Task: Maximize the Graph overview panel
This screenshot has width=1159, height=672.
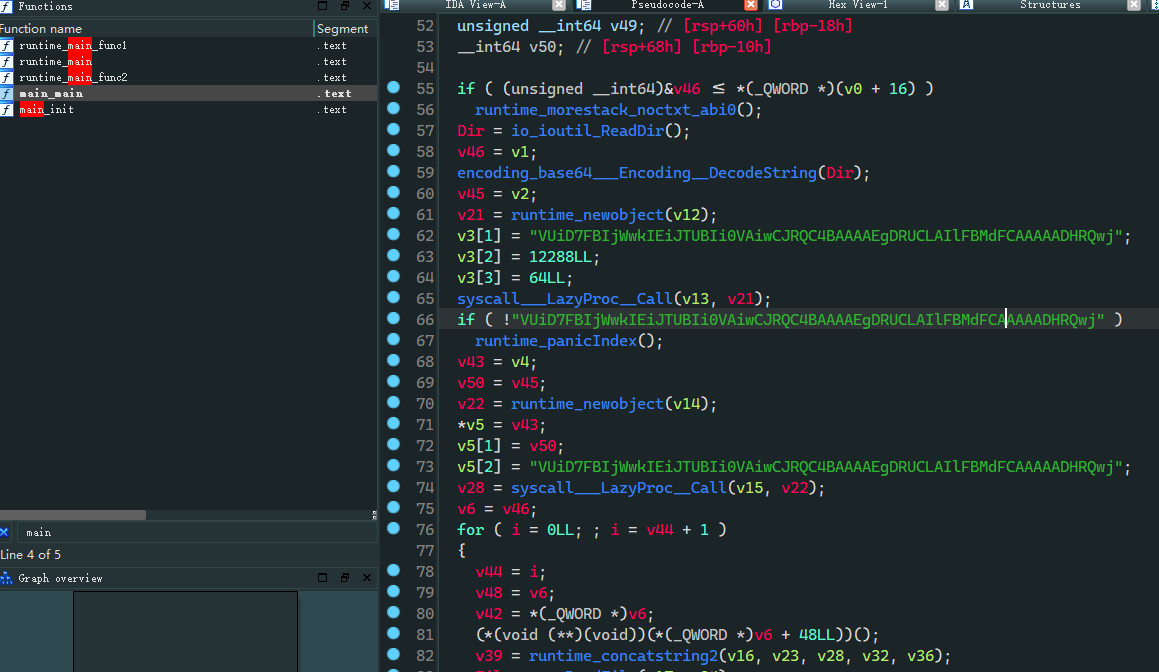Action: (x=323, y=578)
